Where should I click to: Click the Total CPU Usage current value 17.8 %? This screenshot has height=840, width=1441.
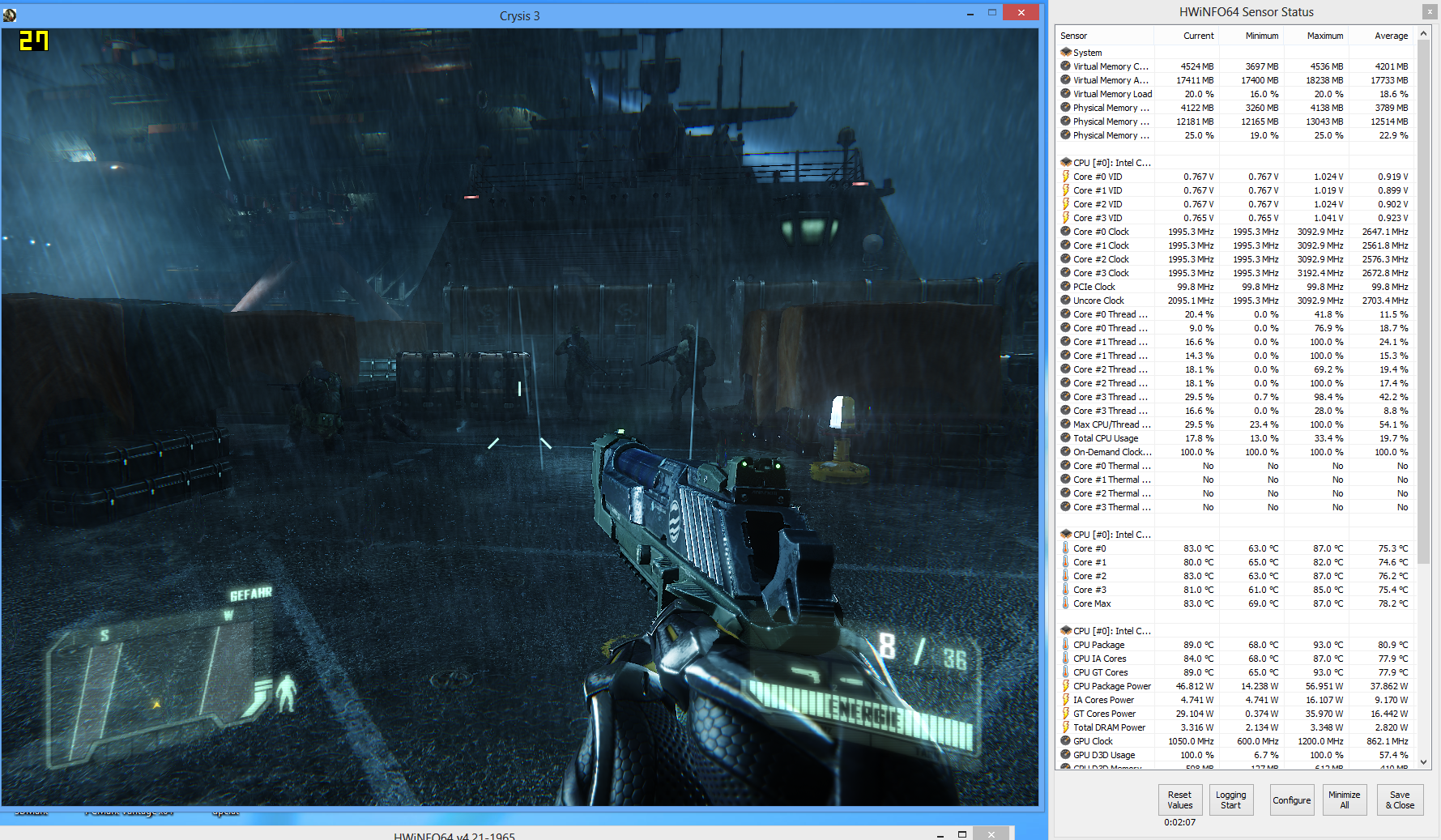pos(1199,438)
